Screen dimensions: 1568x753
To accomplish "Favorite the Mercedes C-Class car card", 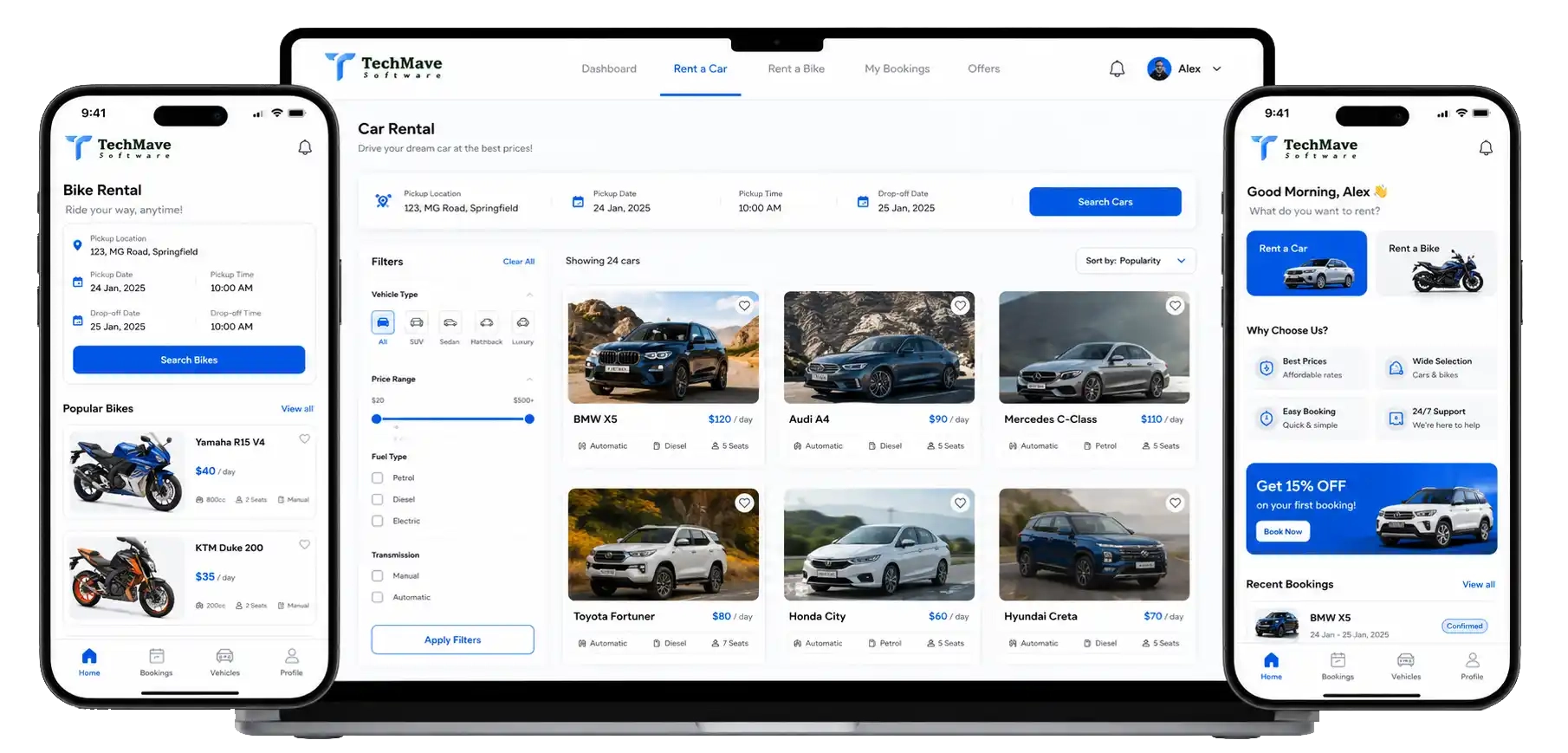I will tap(1175, 306).
